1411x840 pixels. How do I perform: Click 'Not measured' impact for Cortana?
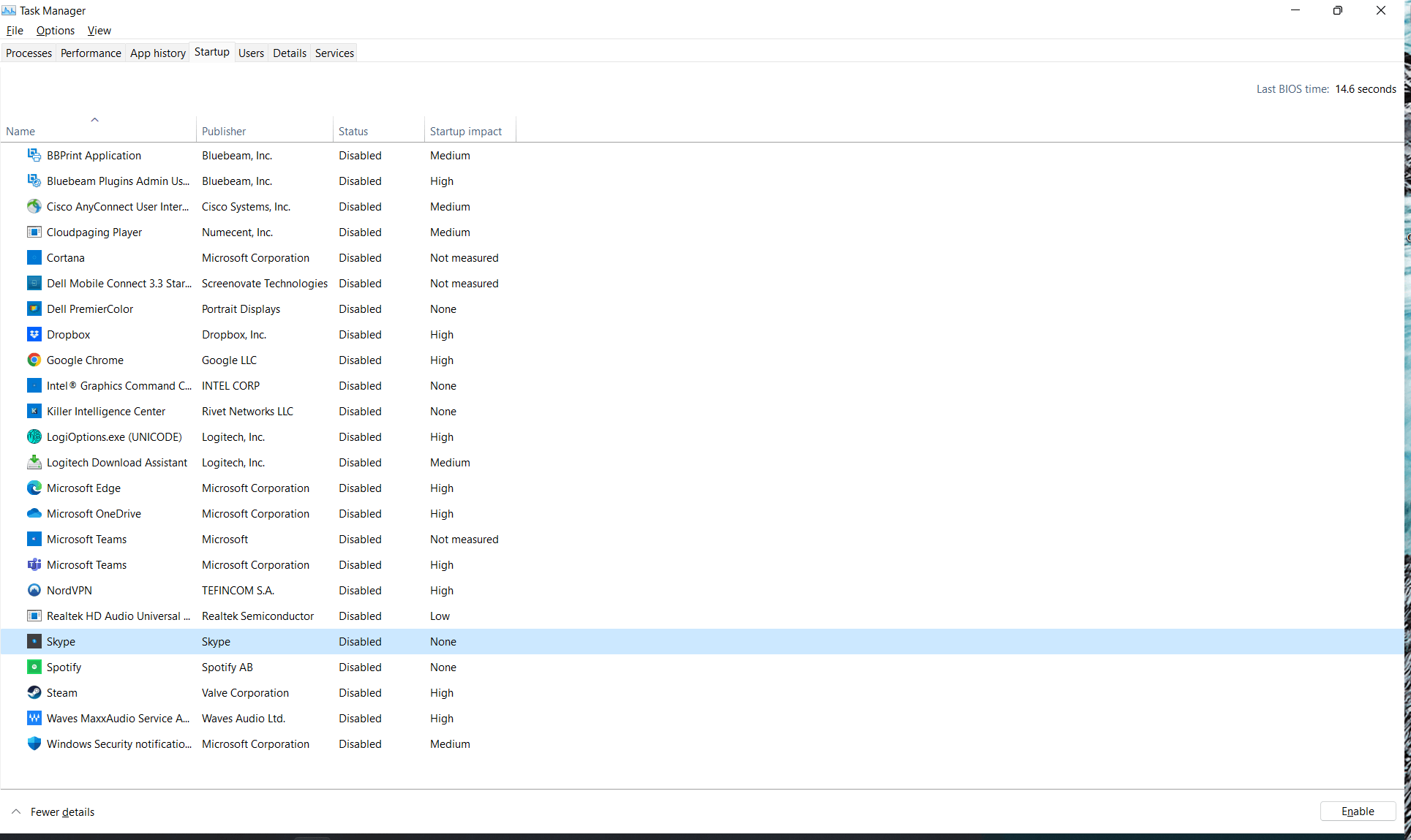tap(464, 257)
